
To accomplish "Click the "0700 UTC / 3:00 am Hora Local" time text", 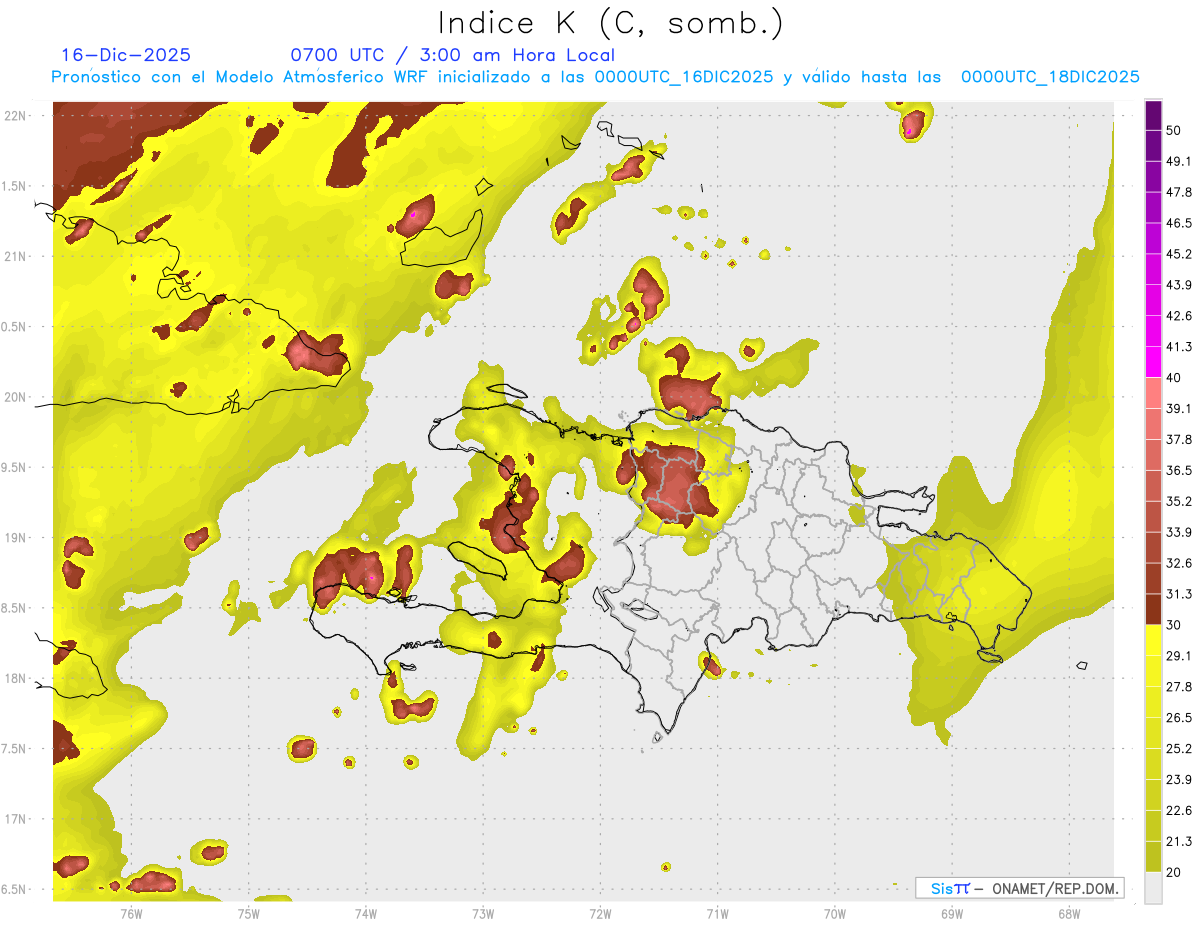I will click(x=453, y=55).
